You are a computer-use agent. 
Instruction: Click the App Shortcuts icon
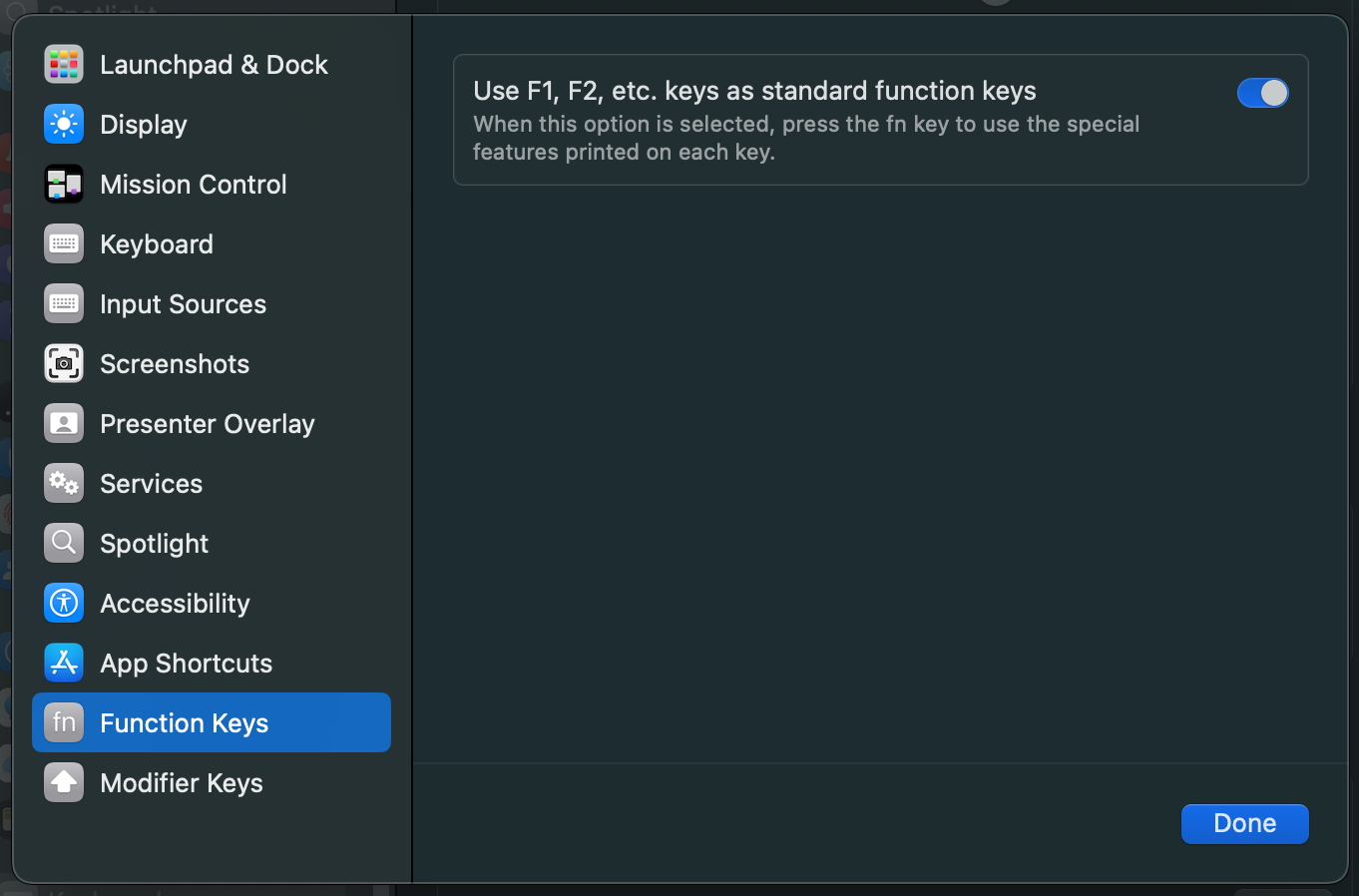(64, 664)
